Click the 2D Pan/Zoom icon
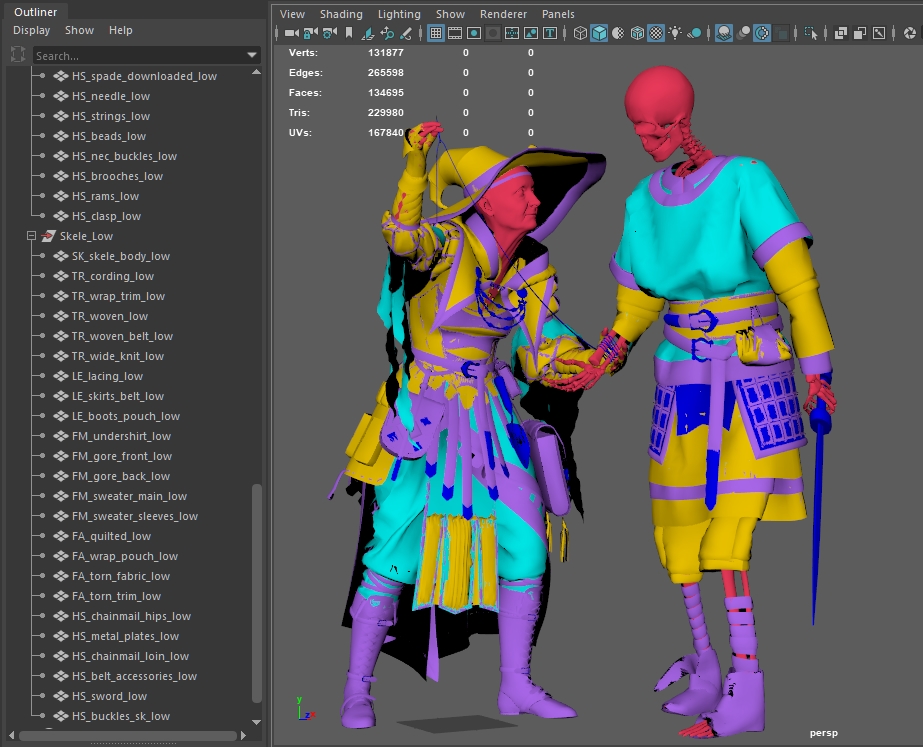Image resolution: width=923 pixels, height=747 pixels. [x=387, y=33]
